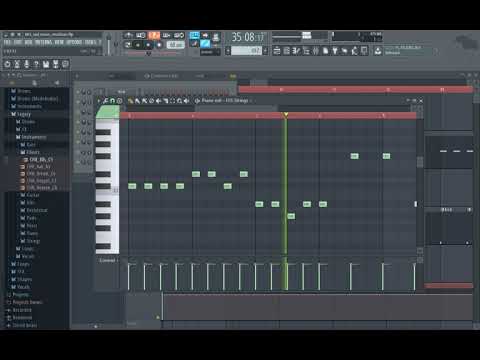Open the piano roll stamp chord selector
The image size is (480, 360).
coord(119,101)
